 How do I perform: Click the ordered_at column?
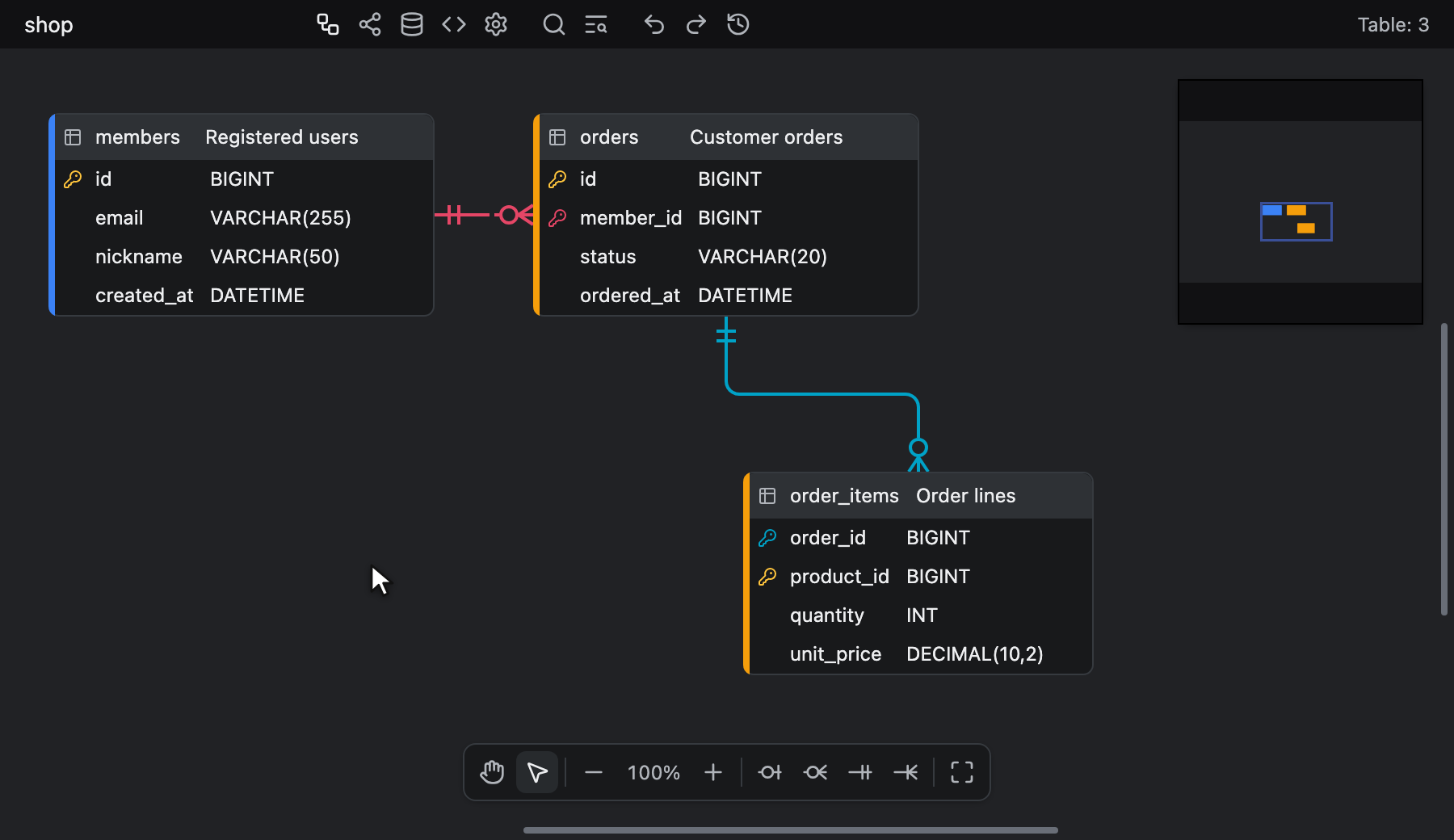coord(729,296)
